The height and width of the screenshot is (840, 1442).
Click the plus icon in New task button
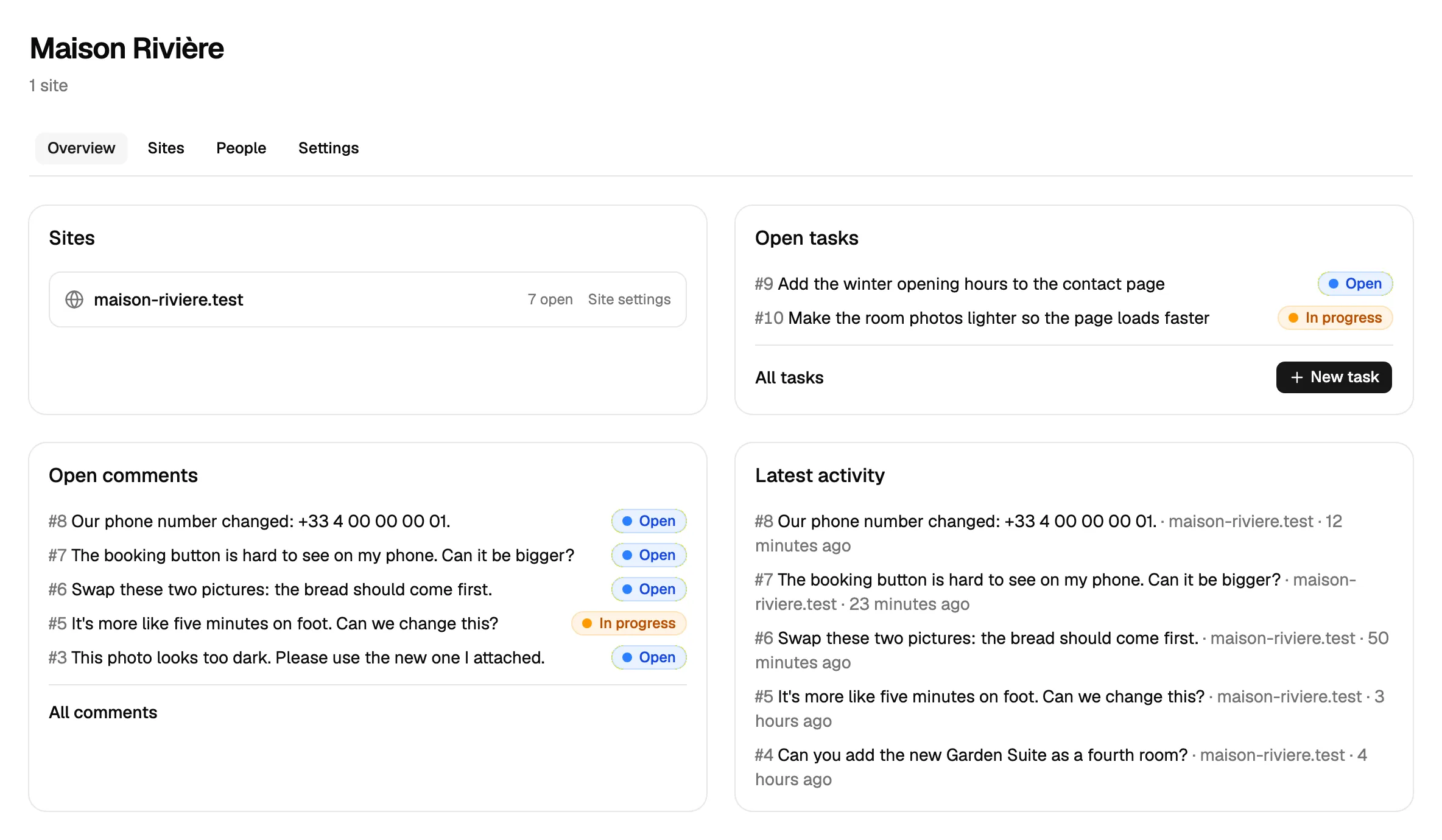[x=1296, y=377]
